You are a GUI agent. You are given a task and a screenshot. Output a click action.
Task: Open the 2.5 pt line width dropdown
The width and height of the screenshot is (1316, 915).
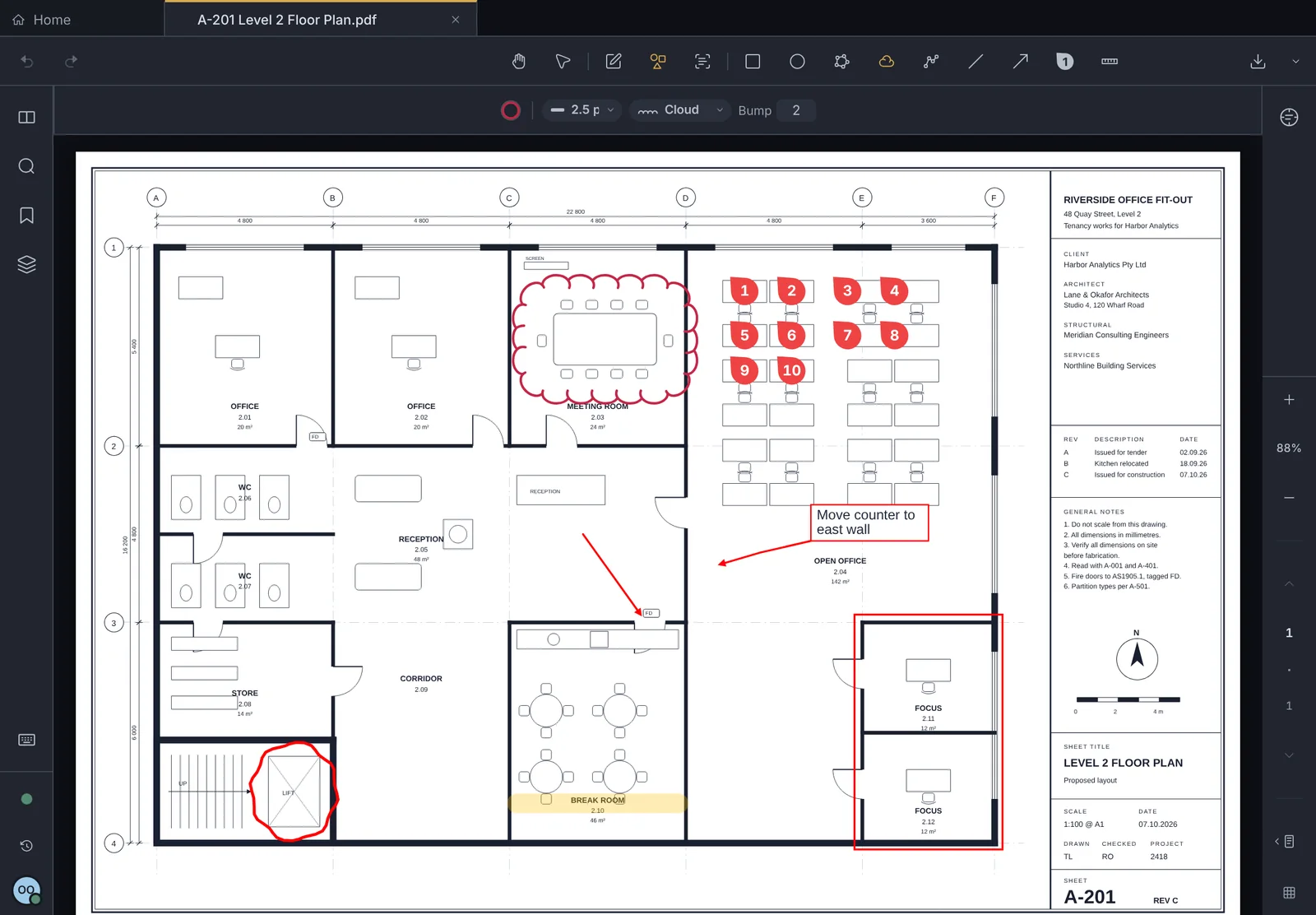[x=582, y=110]
